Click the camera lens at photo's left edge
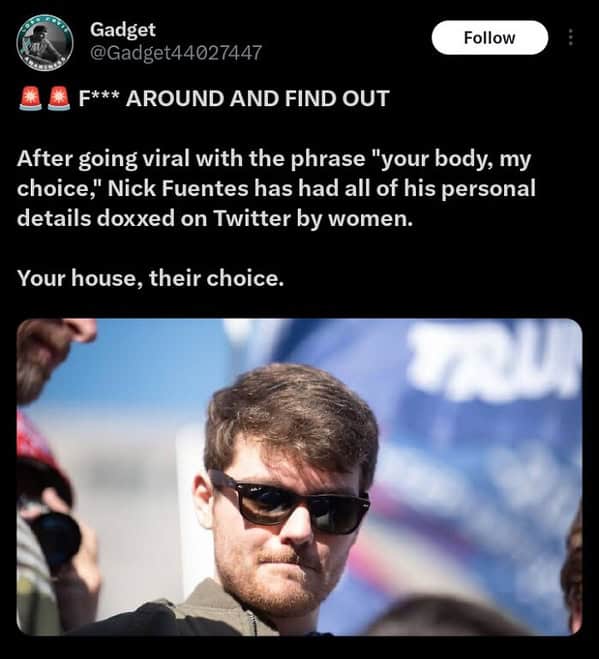 (57, 540)
